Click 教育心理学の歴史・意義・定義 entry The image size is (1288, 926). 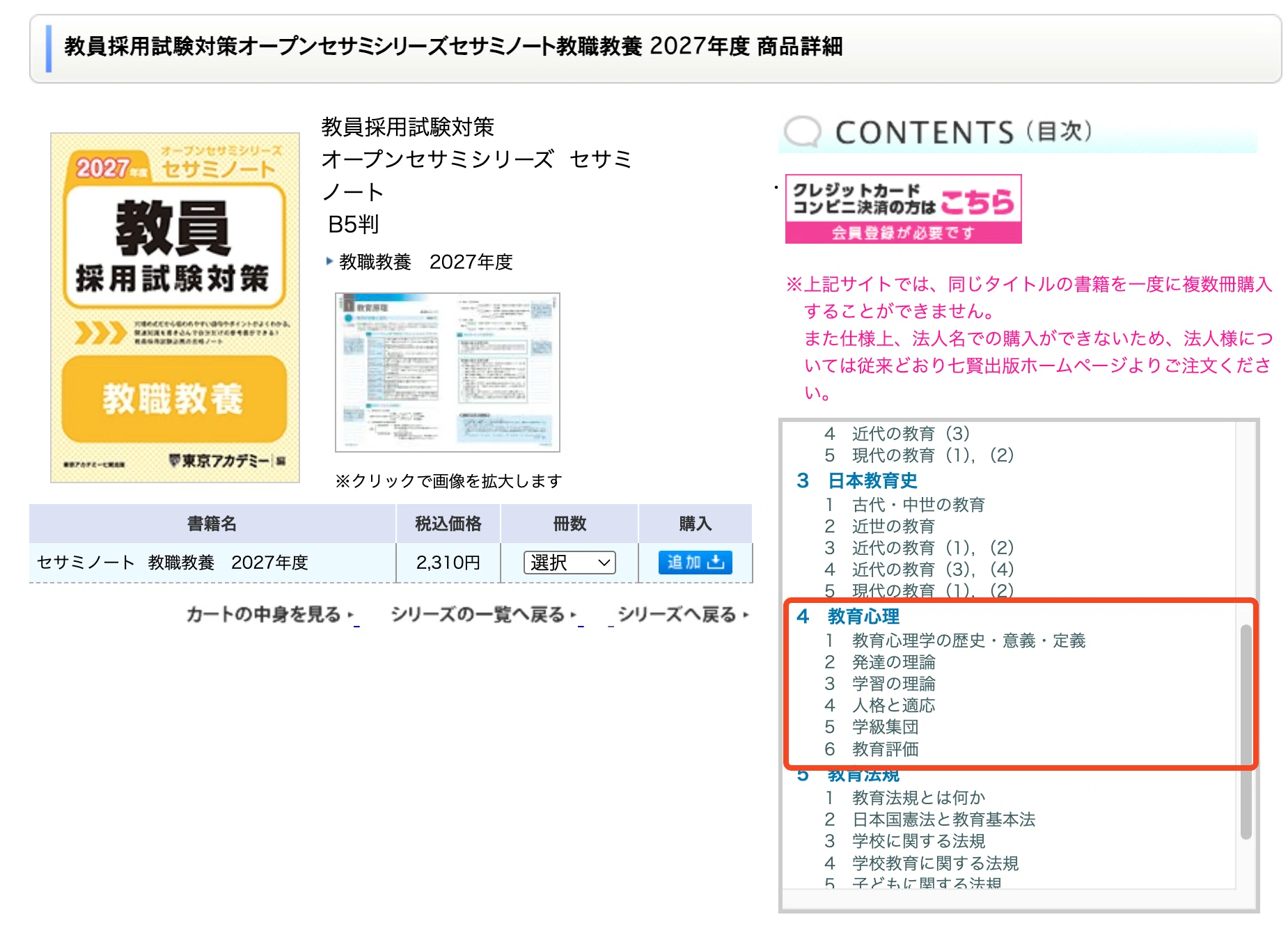tap(968, 641)
